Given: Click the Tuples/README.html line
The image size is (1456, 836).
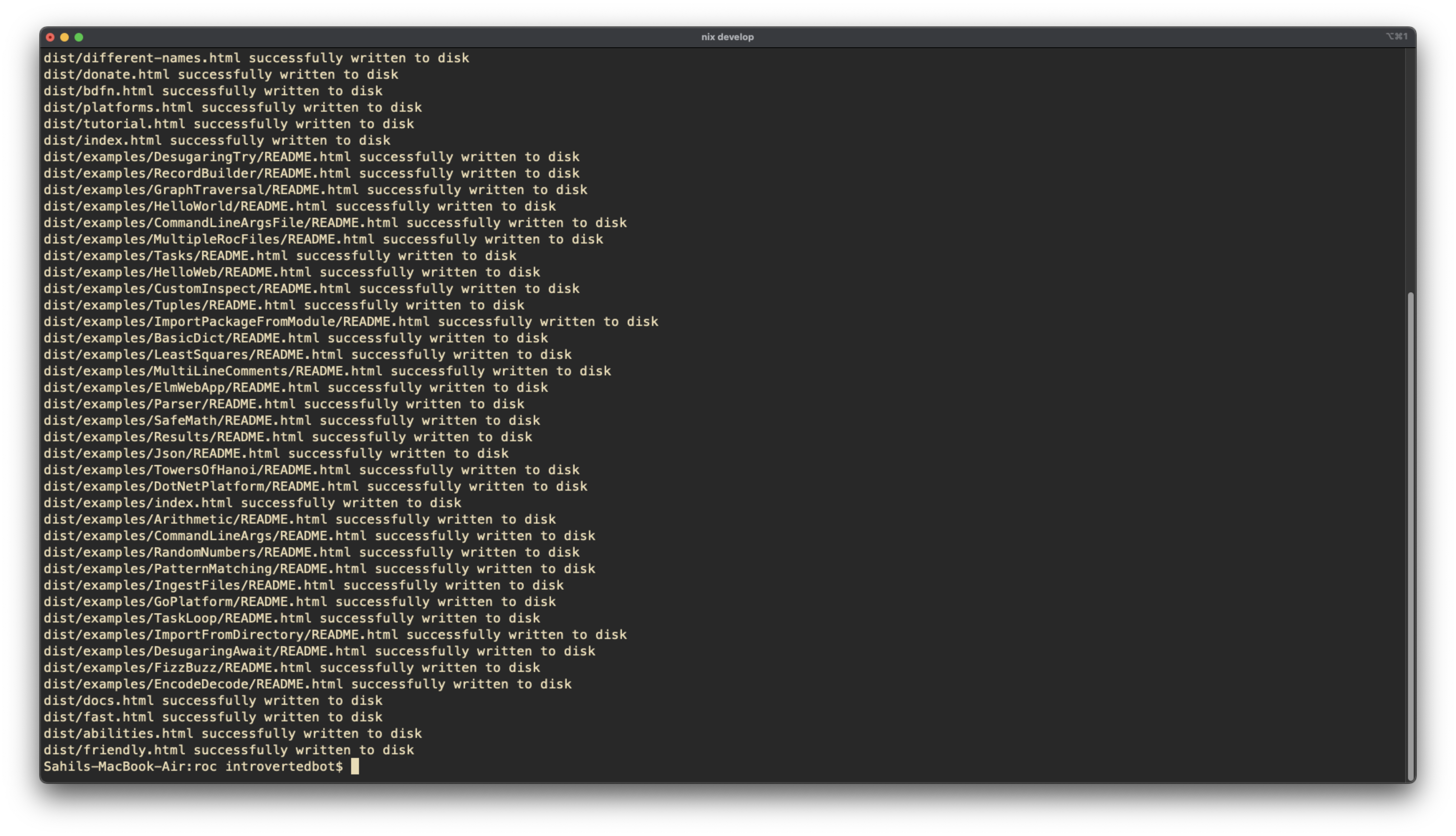Looking at the screenshot, I should pyautogui.click(x=284, y=305).
